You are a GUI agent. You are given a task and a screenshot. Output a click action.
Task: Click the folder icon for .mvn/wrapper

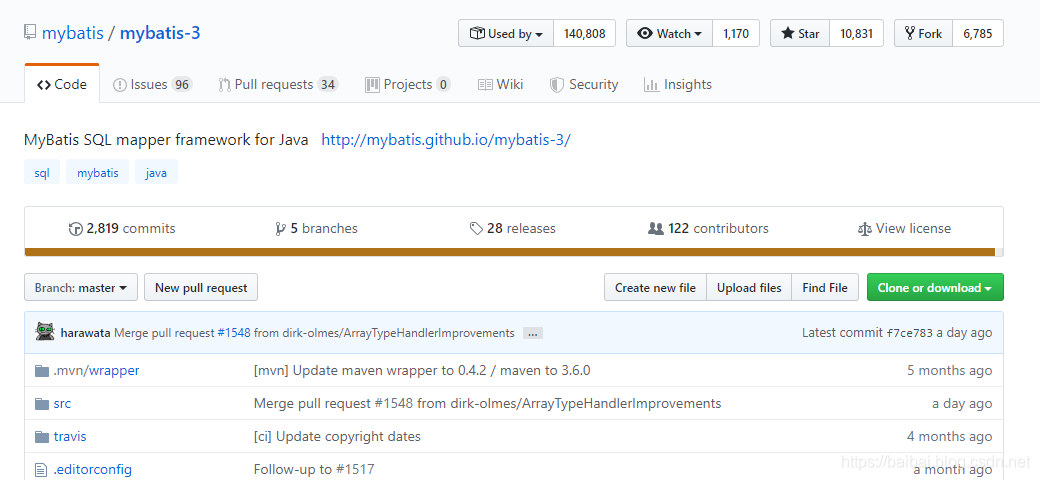(42, 371)
